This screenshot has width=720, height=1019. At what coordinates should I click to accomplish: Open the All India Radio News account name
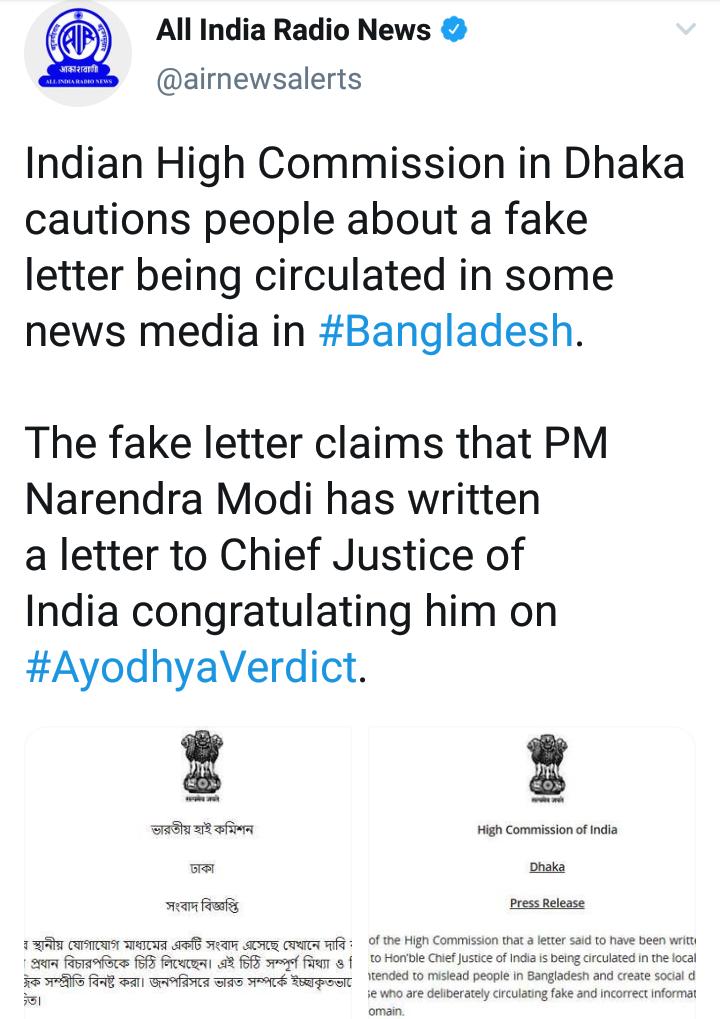pyautogui.click(x=293, y=31)
